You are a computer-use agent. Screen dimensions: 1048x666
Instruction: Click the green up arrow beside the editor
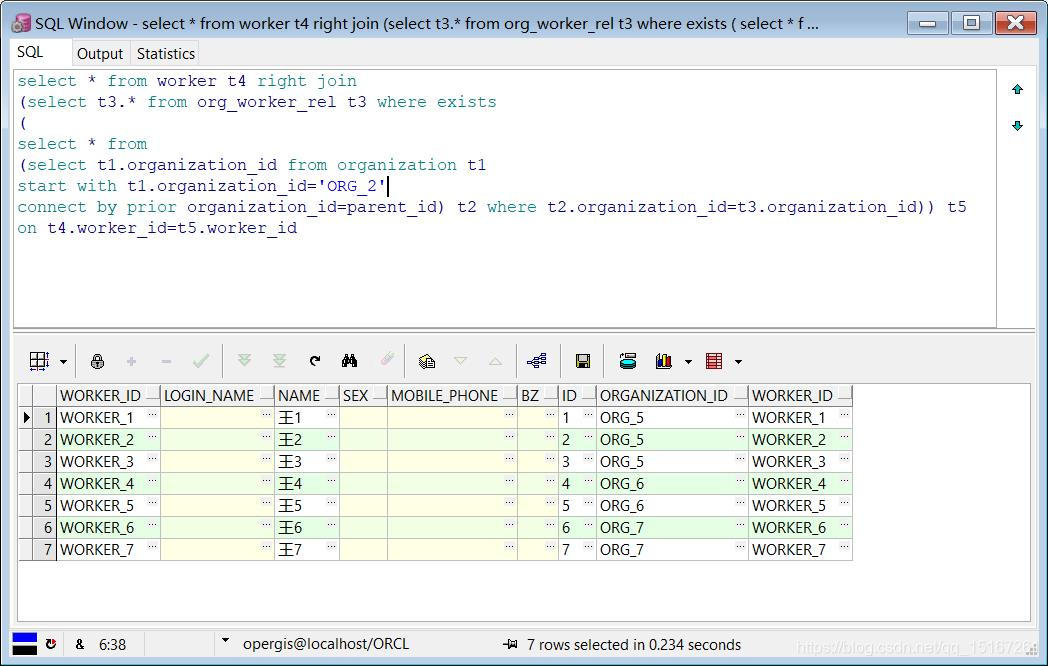(x=1017, y=89)
